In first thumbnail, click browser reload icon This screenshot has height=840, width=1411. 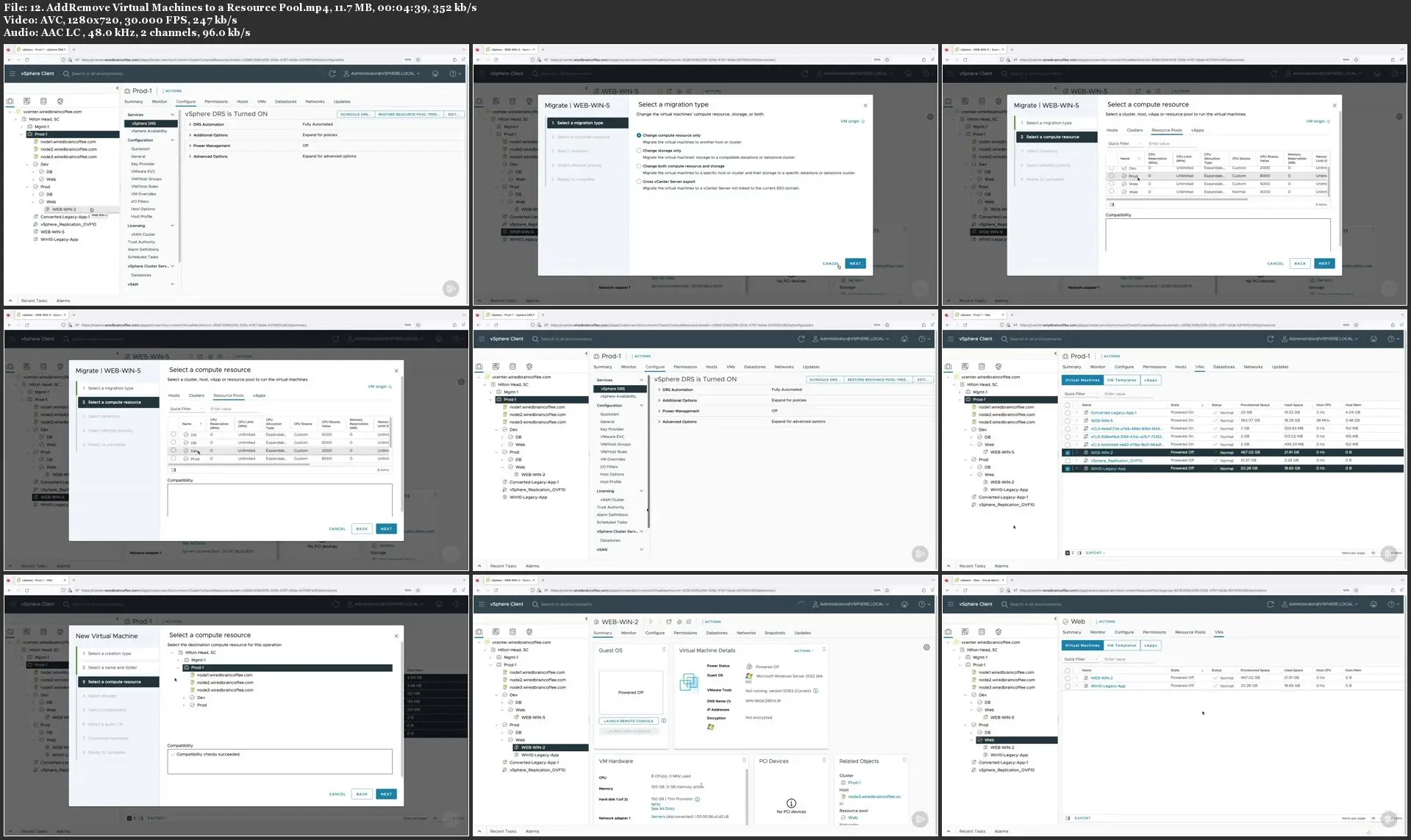point(26,60)
